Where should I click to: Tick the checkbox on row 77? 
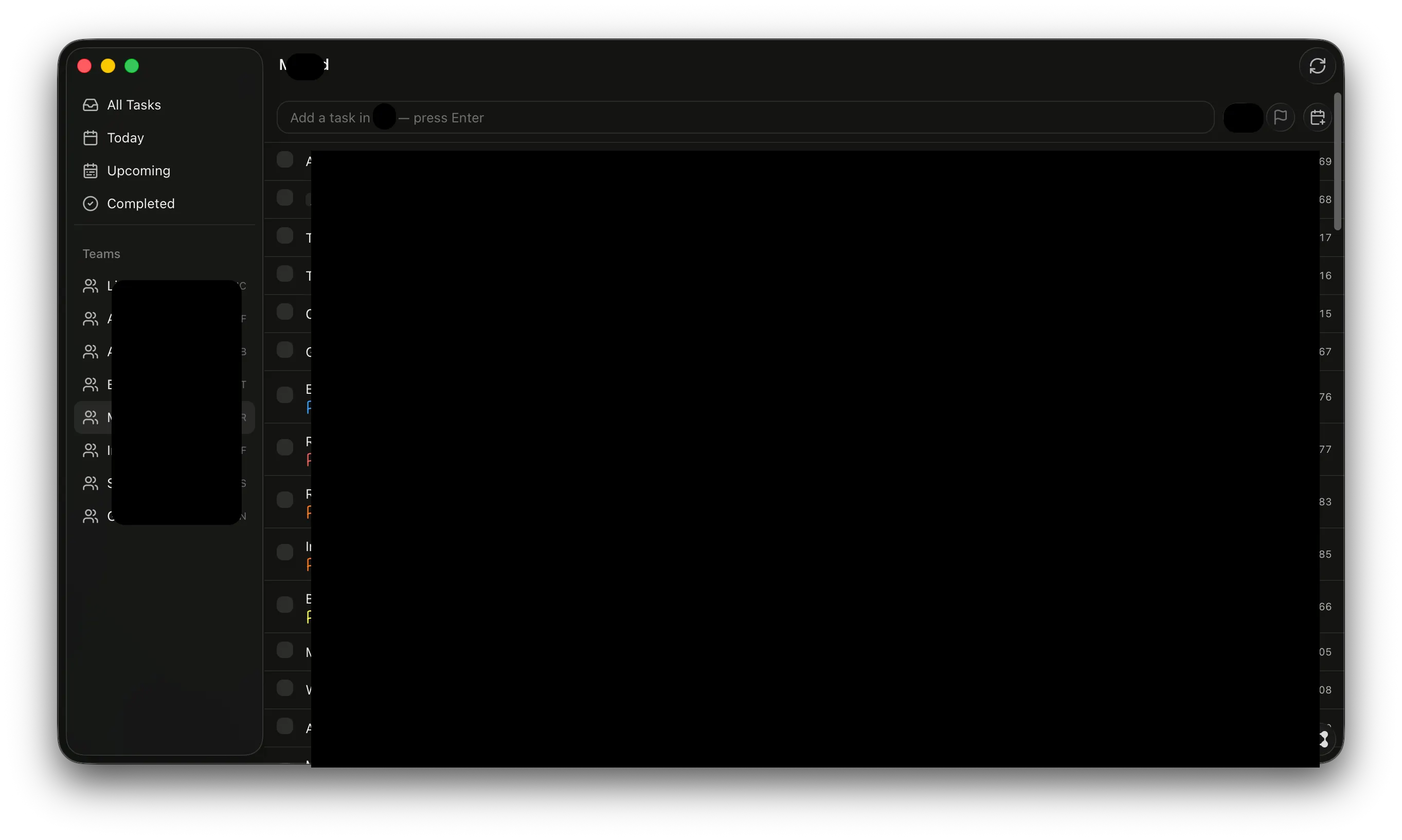285,448
